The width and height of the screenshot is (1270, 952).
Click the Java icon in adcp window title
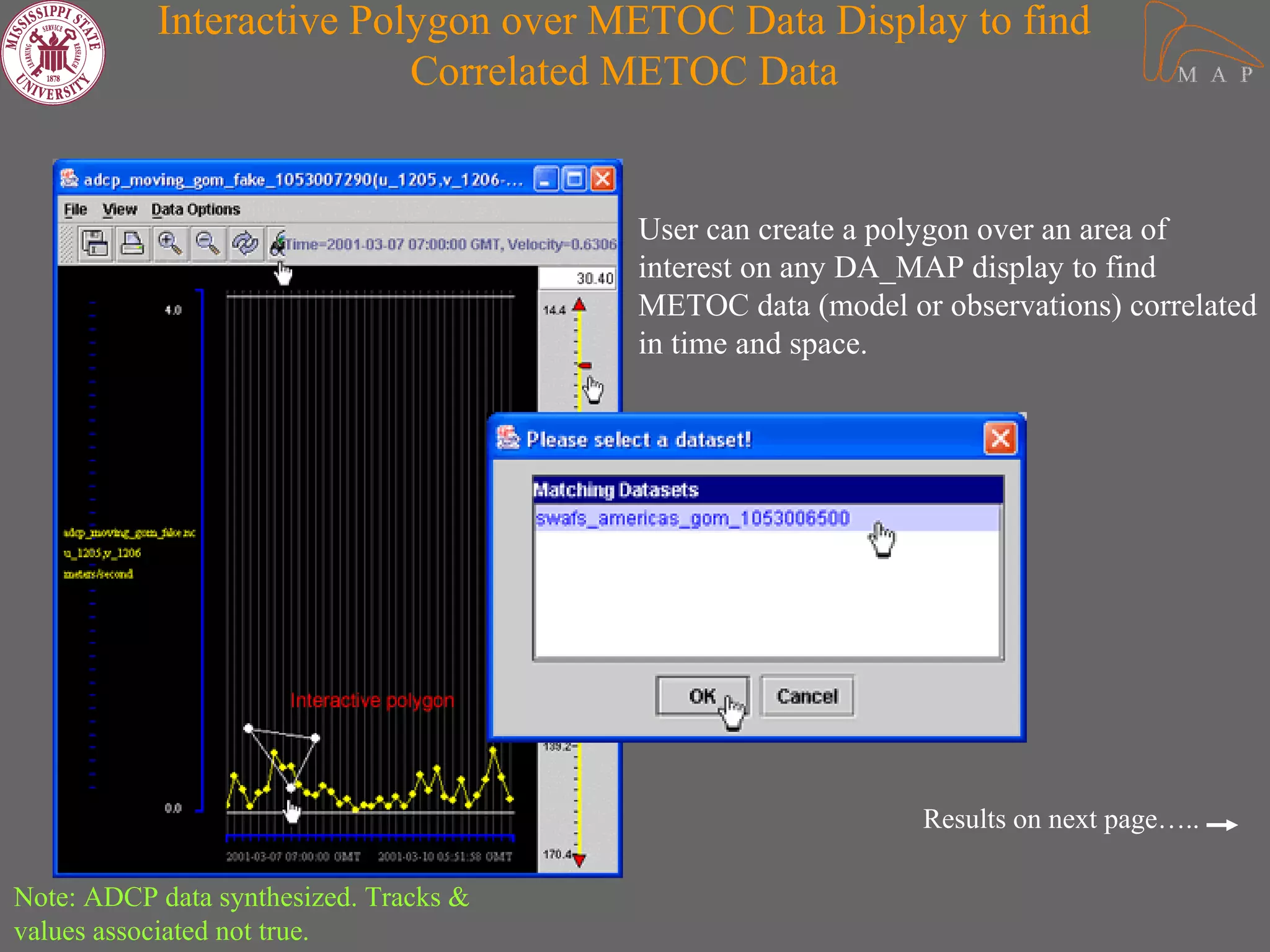click(x=69, y=179)
